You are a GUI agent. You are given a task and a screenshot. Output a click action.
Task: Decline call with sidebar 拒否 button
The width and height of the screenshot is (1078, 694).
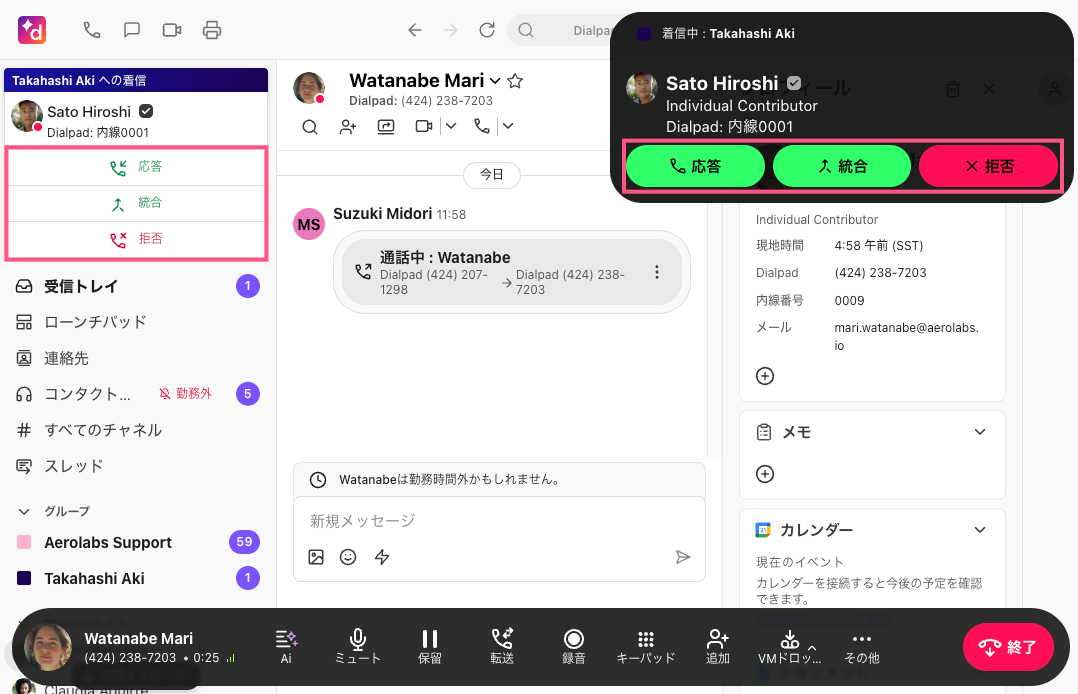[136, 239]
